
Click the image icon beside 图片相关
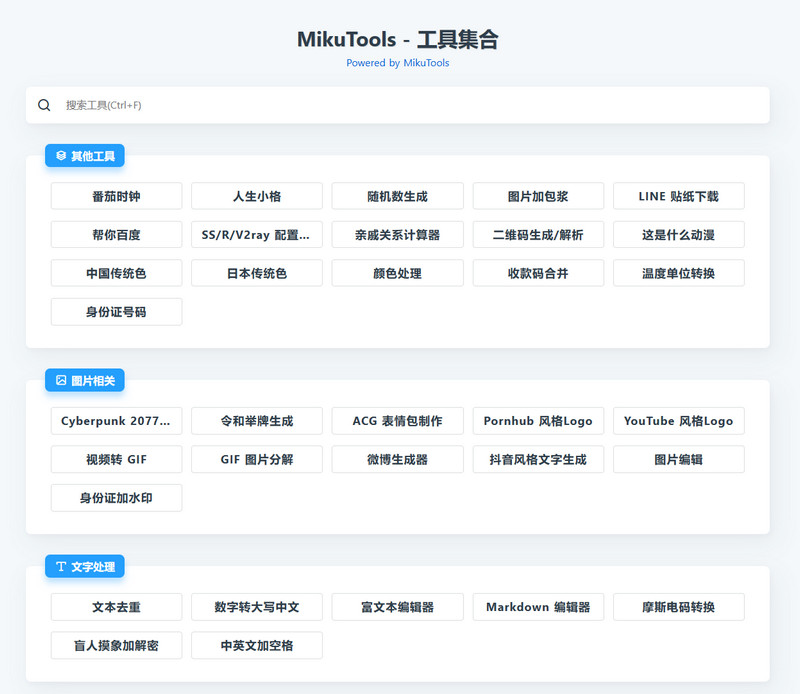click(x=61, y=380)
